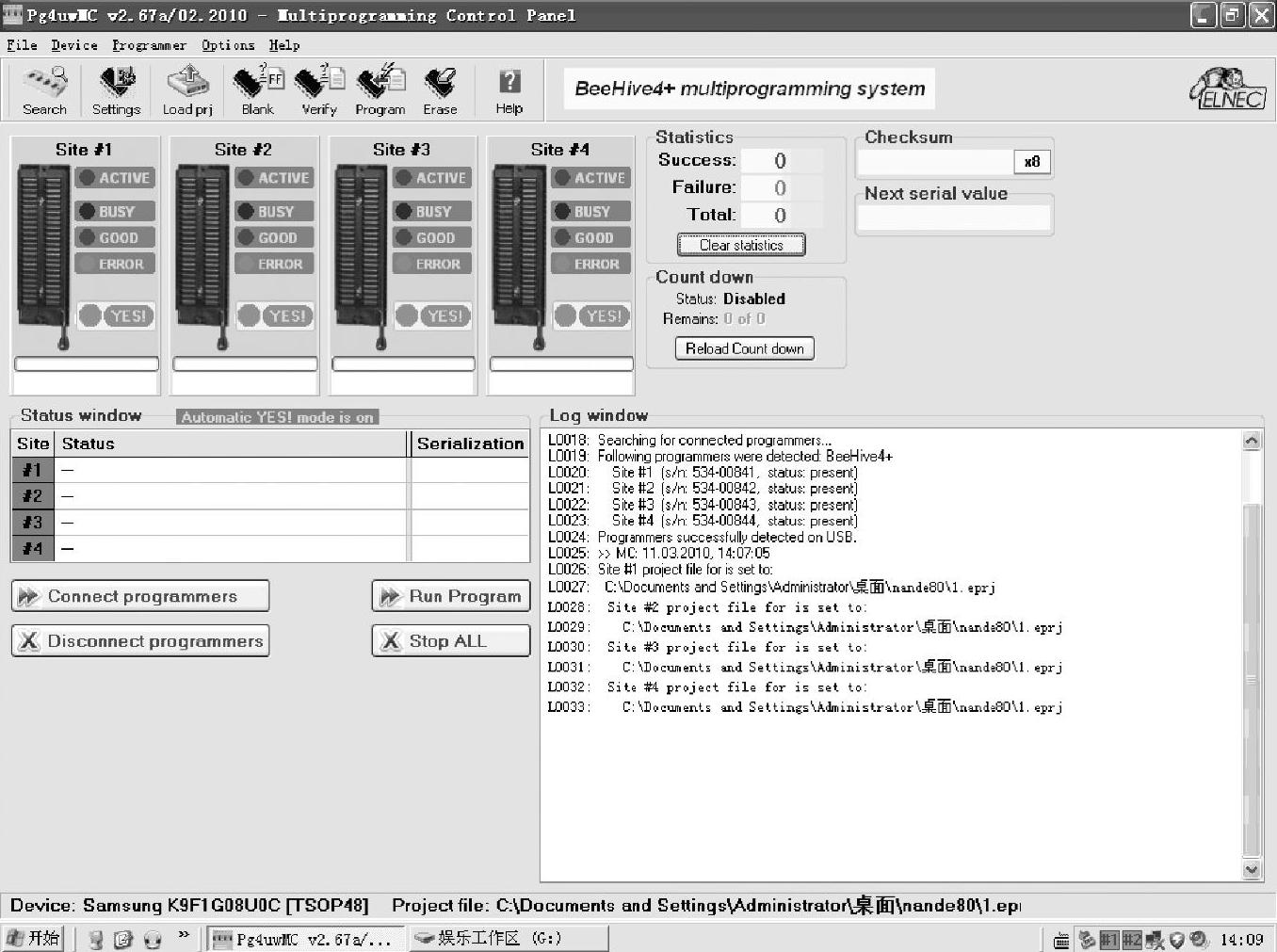Click the Status column header

point(232,444)
